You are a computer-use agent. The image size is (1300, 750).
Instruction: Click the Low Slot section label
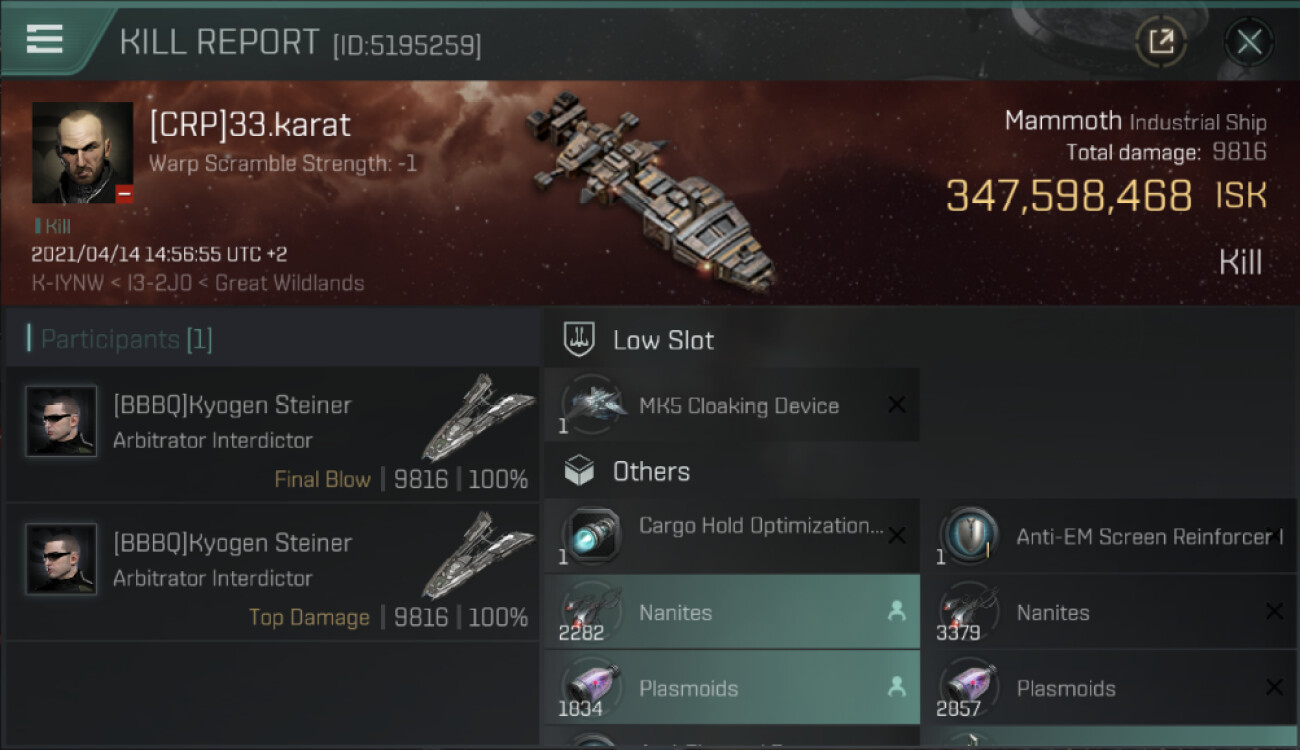coord(663,340)
